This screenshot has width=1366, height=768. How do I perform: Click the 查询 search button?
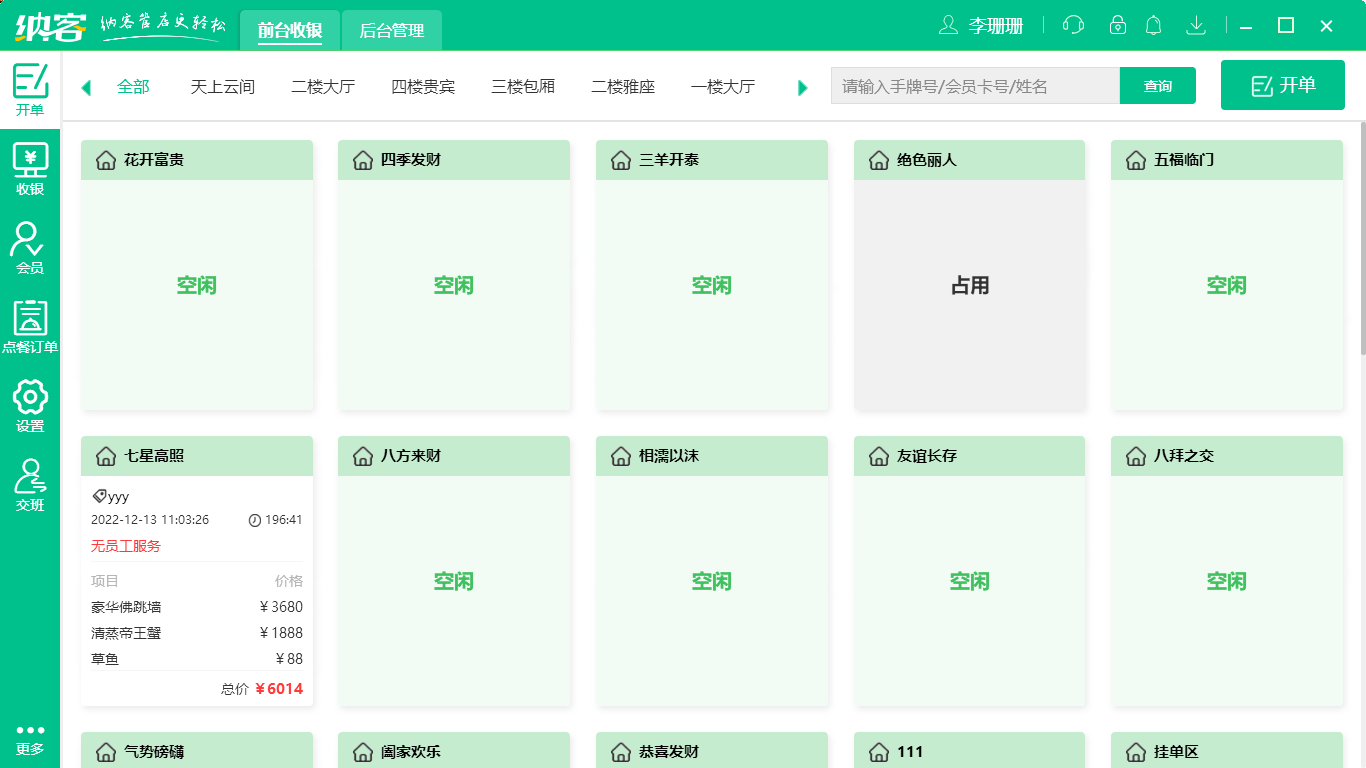(1157, 86)
